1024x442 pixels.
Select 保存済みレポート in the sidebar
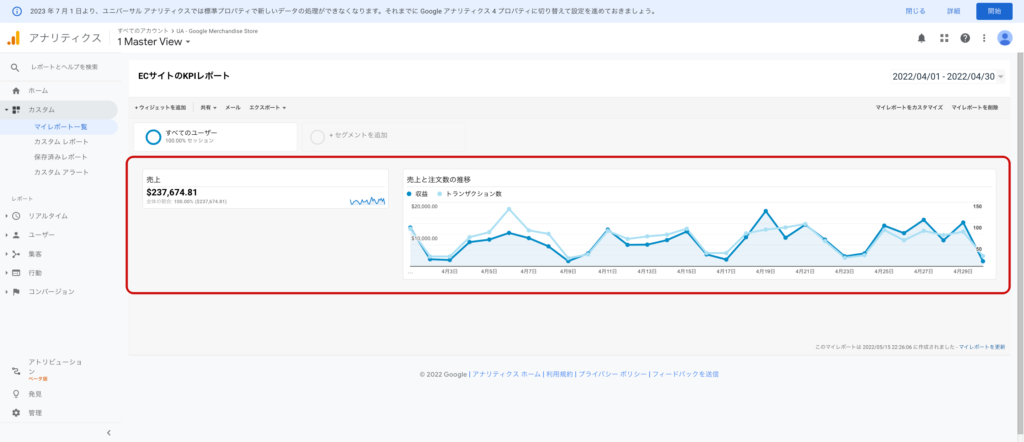[61, 157]
